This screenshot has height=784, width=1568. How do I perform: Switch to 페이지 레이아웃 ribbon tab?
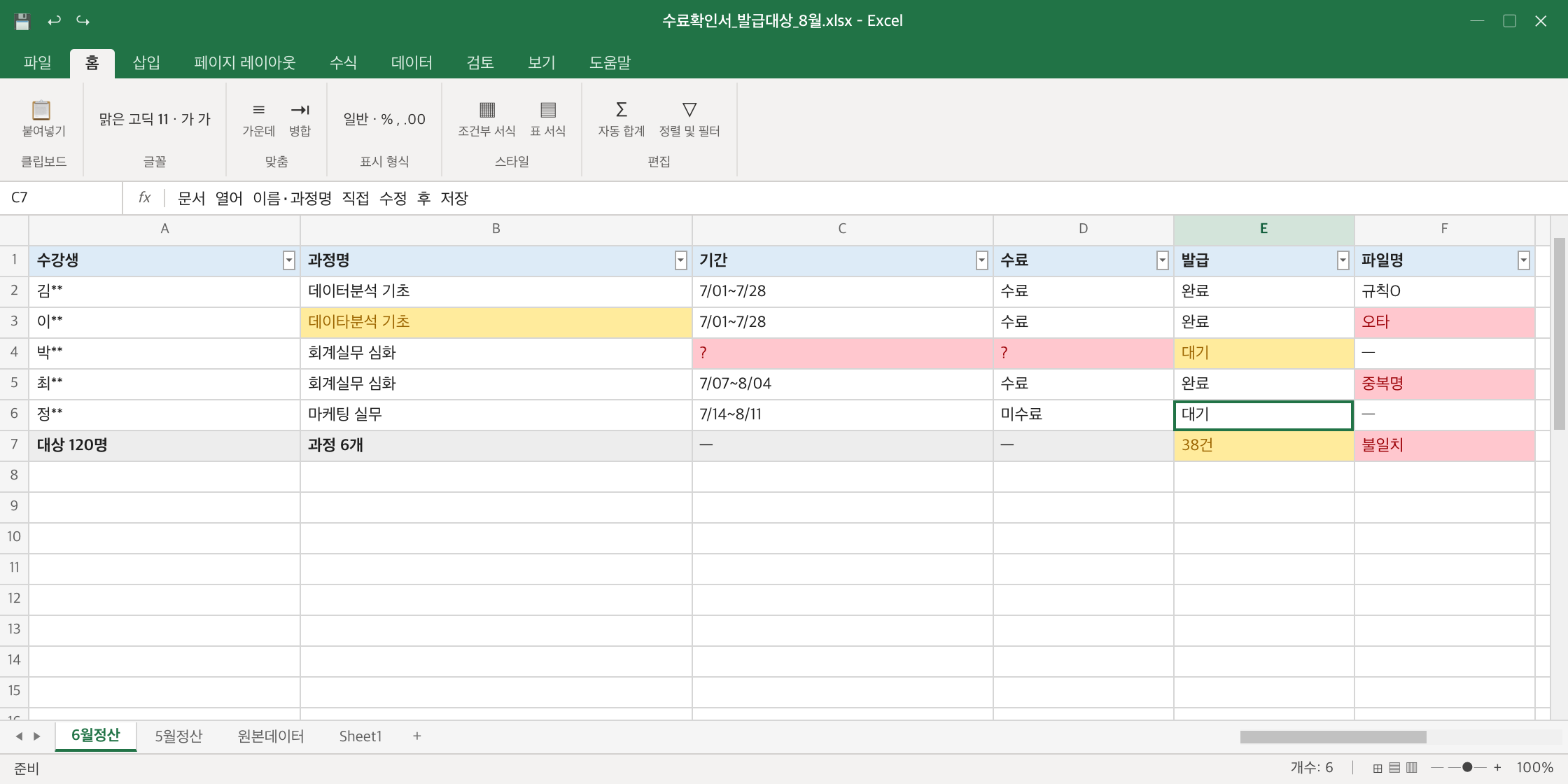(245, 63)
